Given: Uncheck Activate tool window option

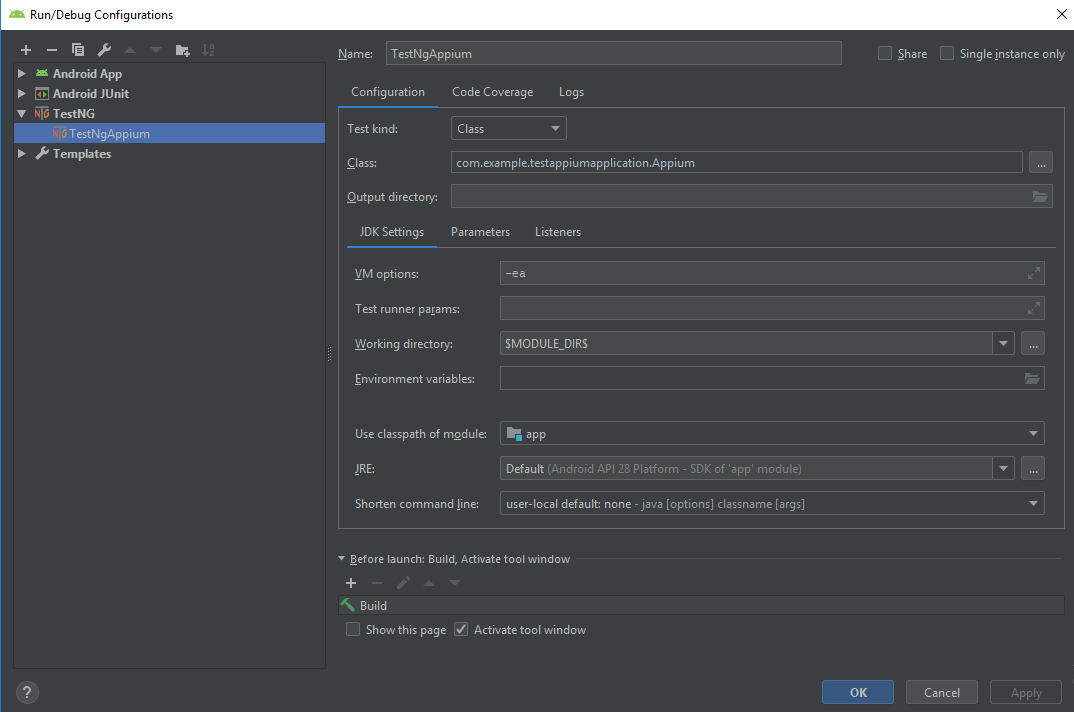Looking at the screenshot, I should click(x=461, y=629).
